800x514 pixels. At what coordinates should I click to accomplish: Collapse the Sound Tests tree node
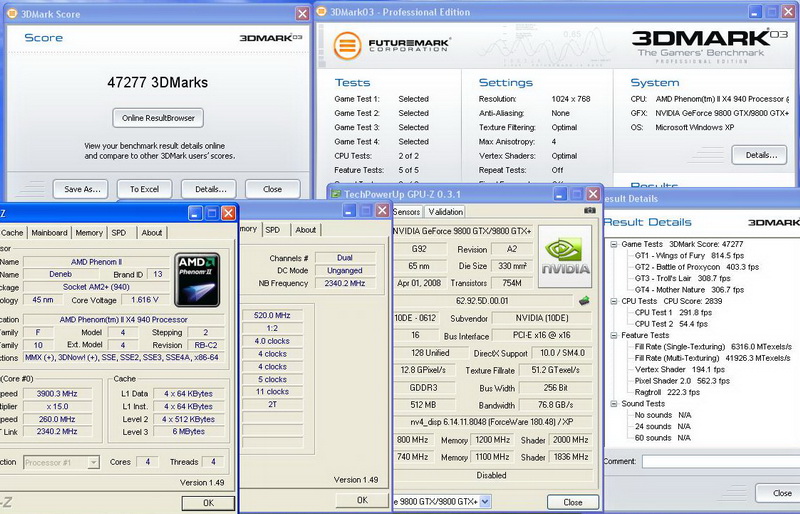click(614, 404)
